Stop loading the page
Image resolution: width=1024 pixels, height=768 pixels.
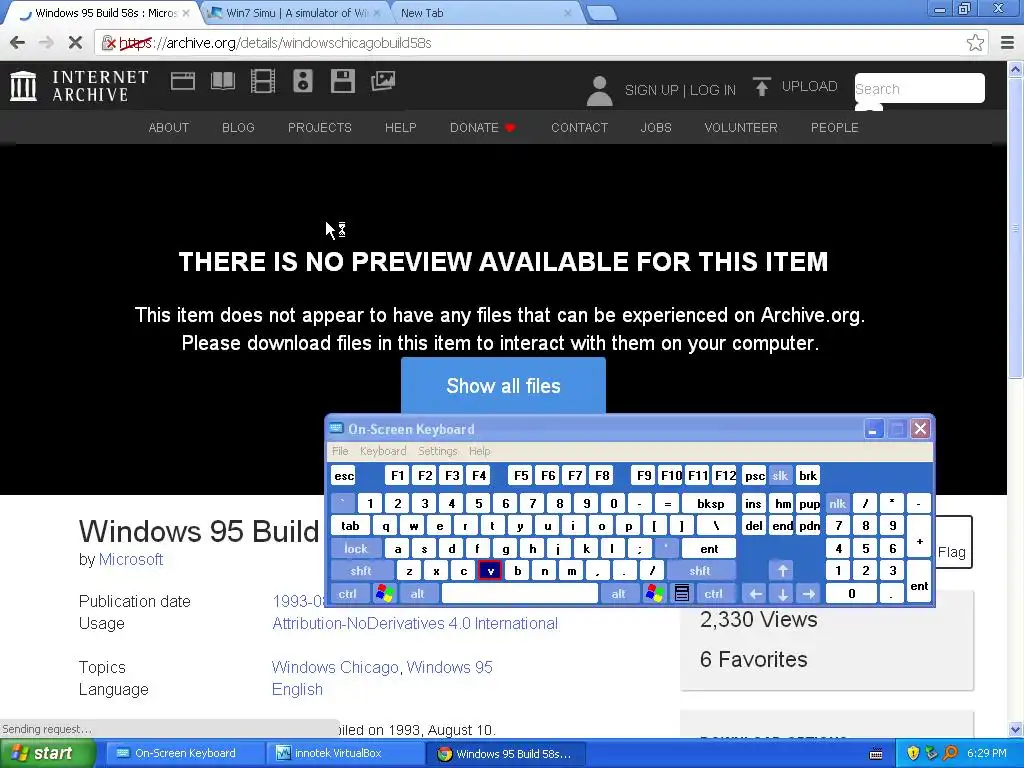[x=75, y=43]
